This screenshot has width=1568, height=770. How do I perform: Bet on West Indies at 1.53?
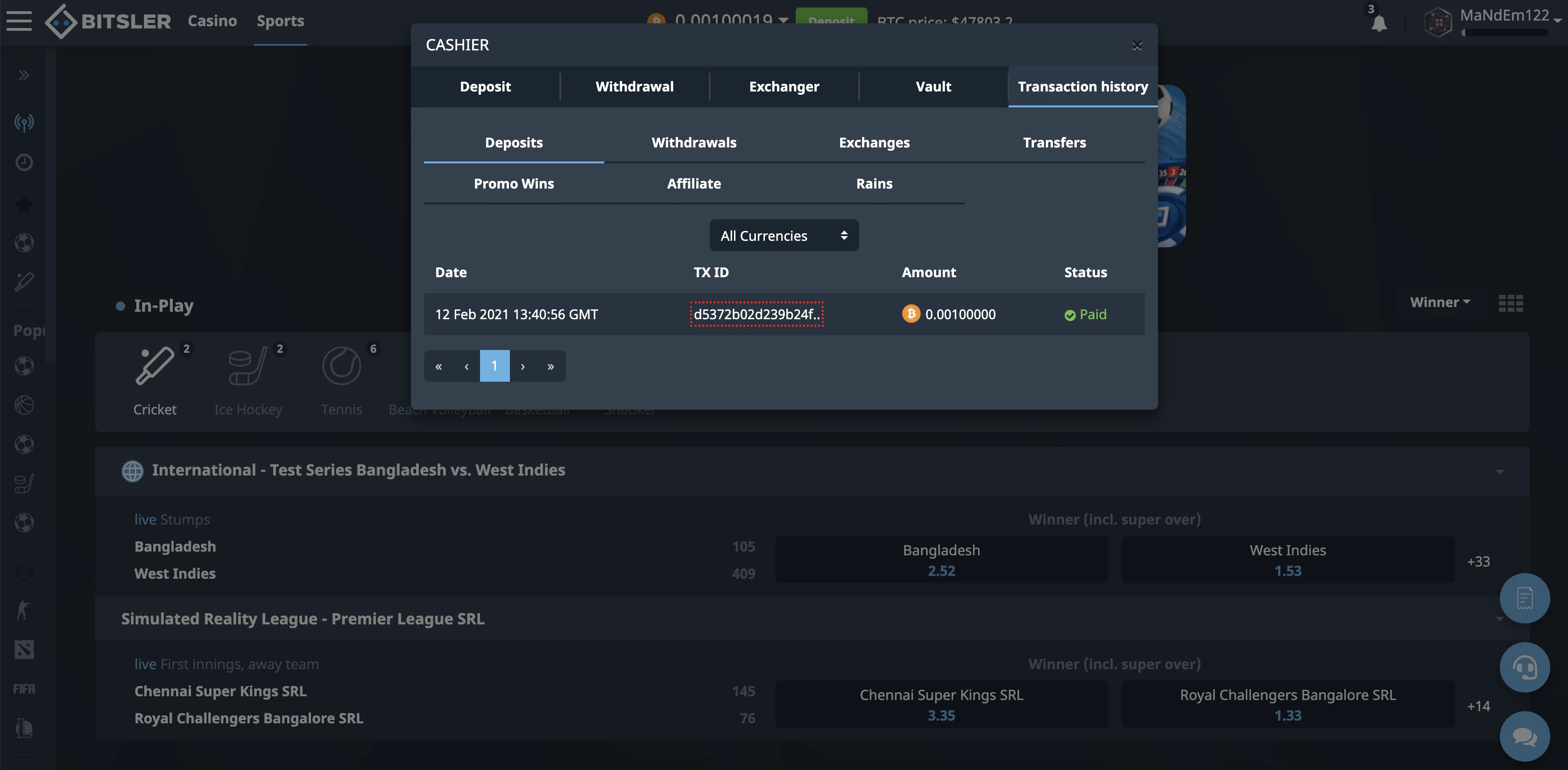click(x=1288, y=560)
